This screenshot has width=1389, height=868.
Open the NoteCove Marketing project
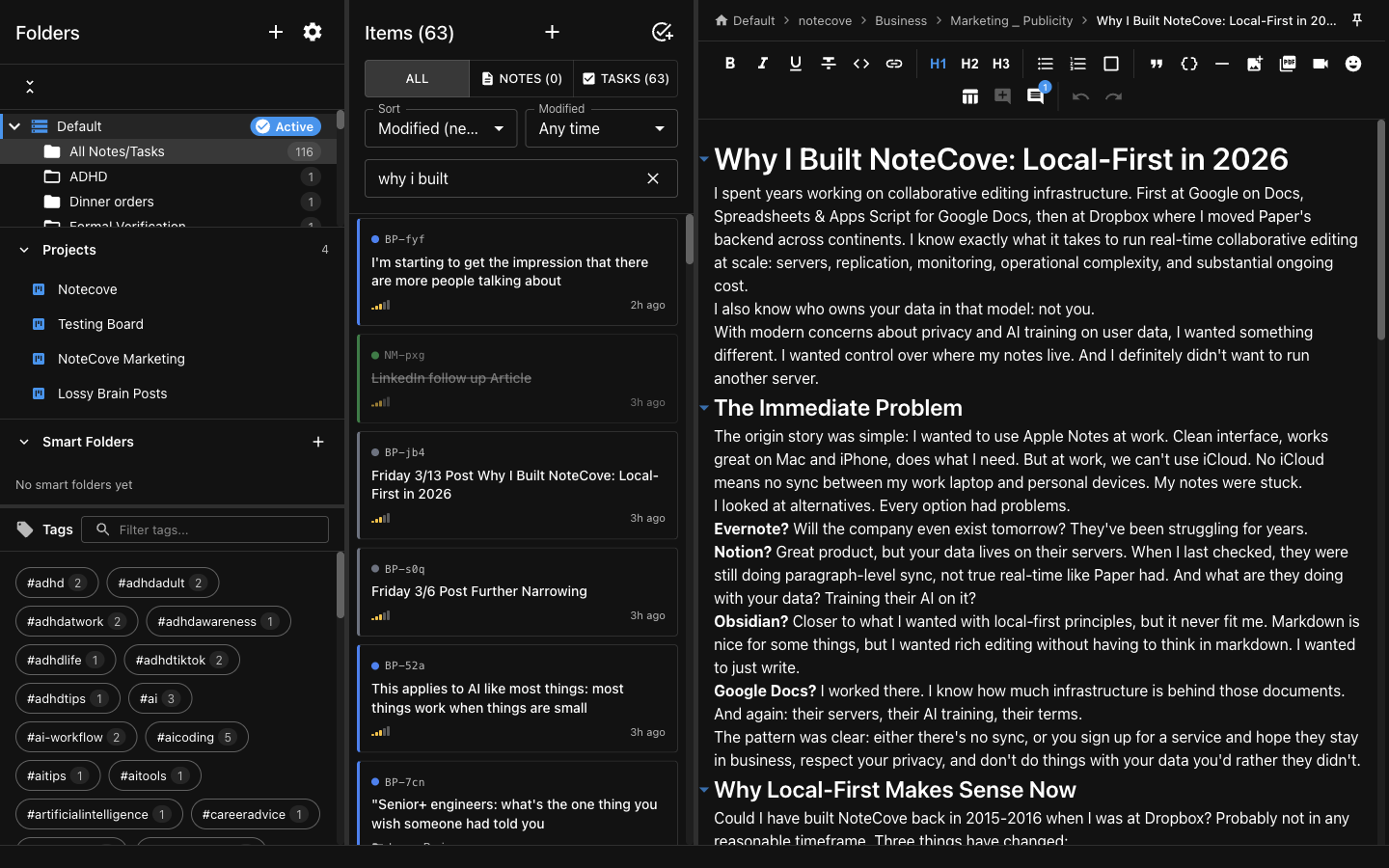pos(172,359)
